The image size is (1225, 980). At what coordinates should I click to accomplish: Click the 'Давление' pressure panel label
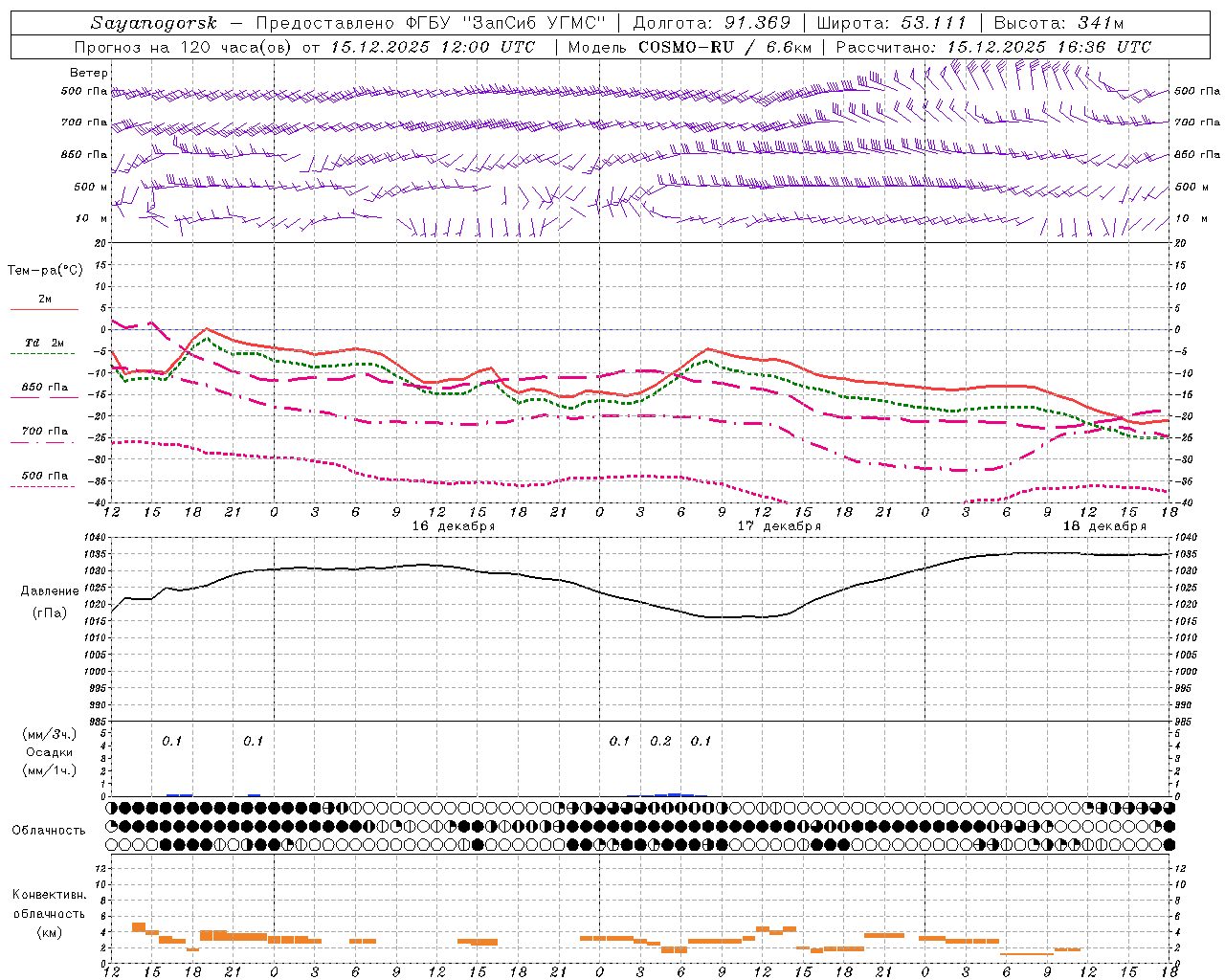tap(50, 591)
